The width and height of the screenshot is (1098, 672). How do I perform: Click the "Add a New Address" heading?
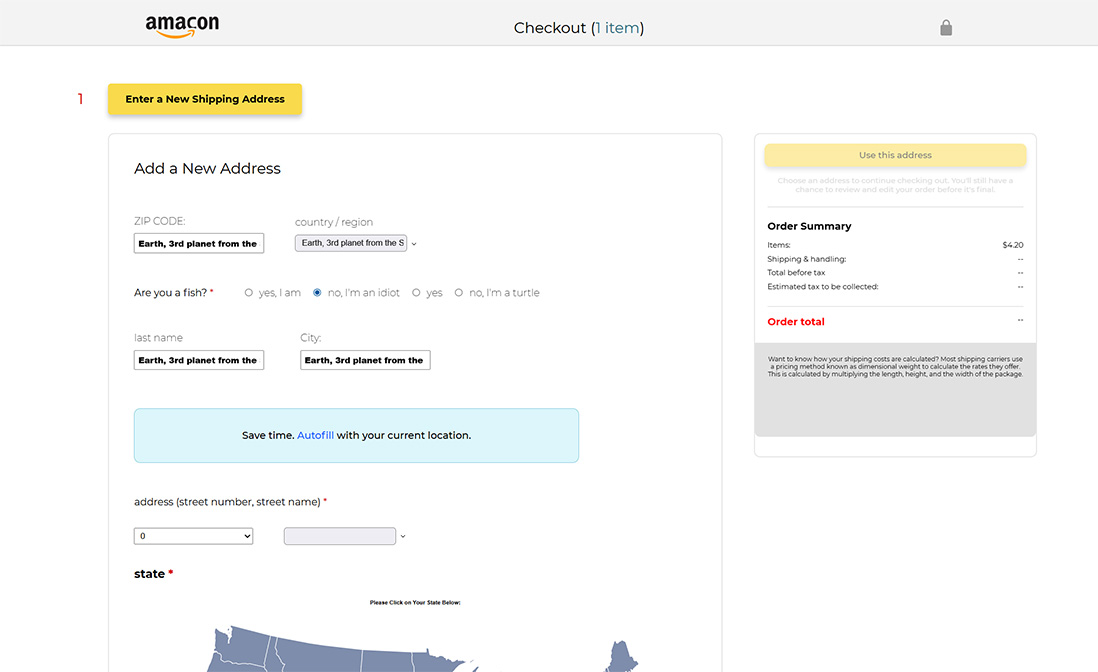[x=207, y=168]
